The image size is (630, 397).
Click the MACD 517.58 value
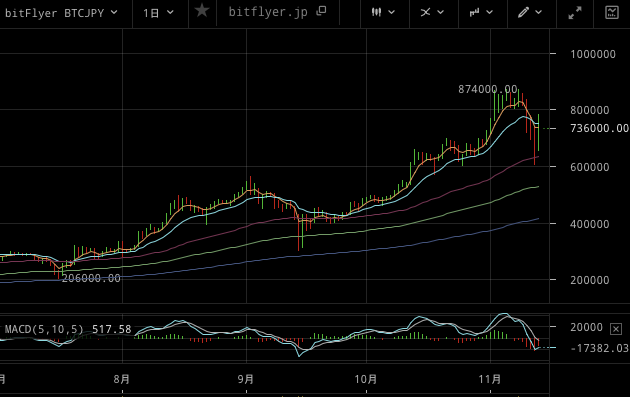[112, 329]
